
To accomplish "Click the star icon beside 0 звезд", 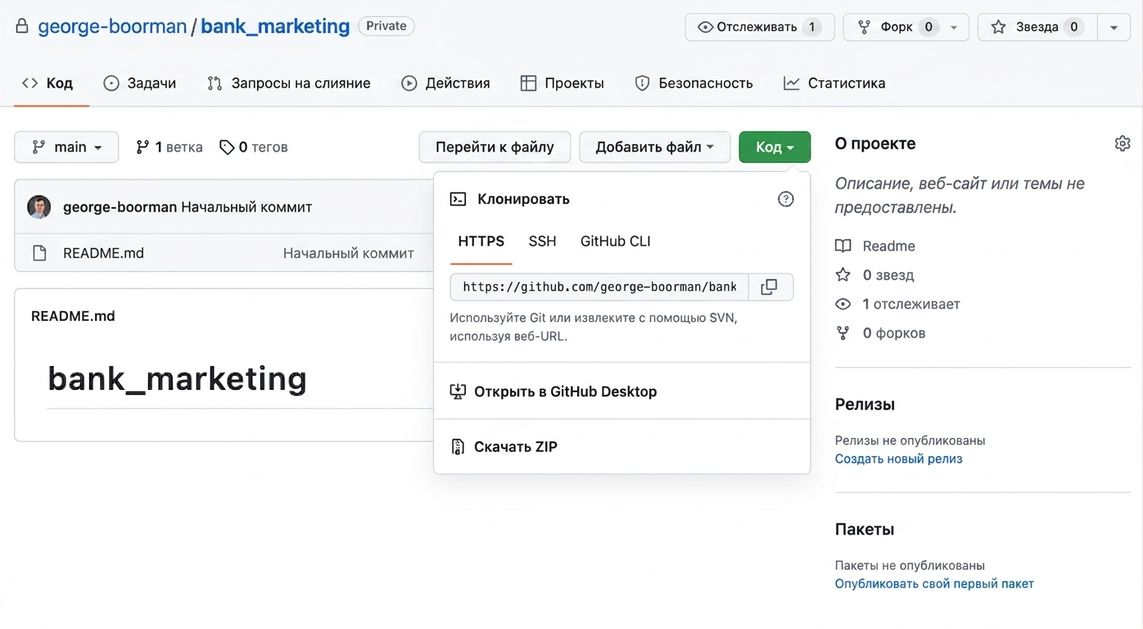I will [843, 275].
